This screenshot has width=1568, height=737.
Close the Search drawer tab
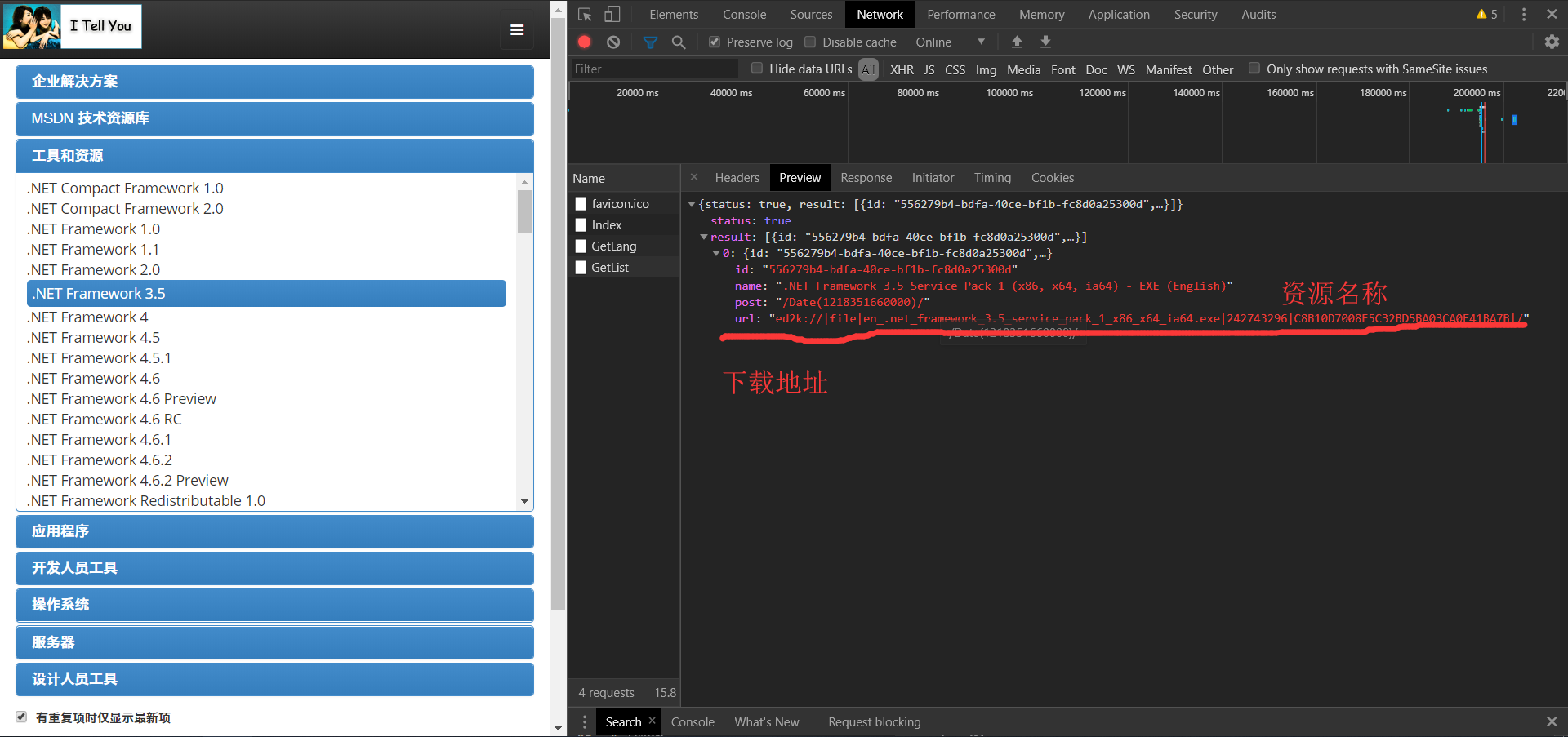652,721
